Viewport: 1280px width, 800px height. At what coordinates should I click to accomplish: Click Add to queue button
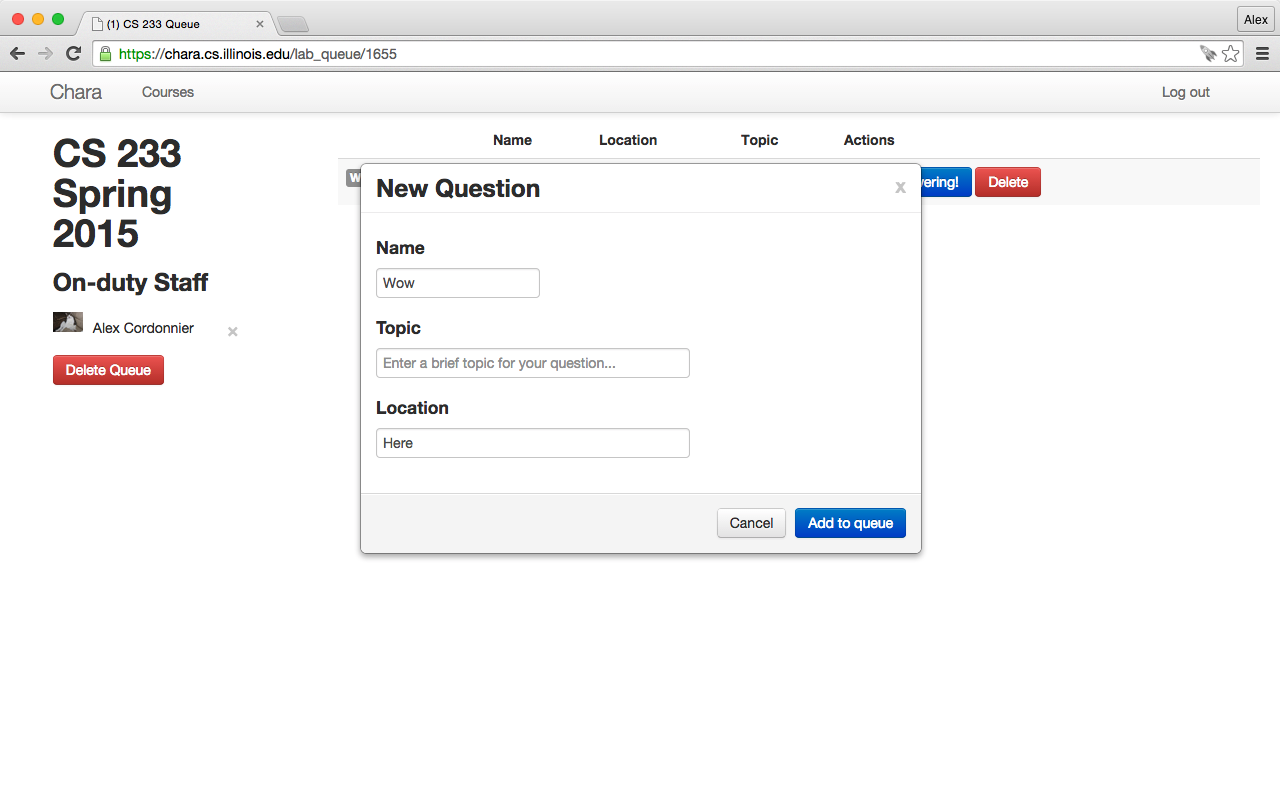tap(850, 523)
